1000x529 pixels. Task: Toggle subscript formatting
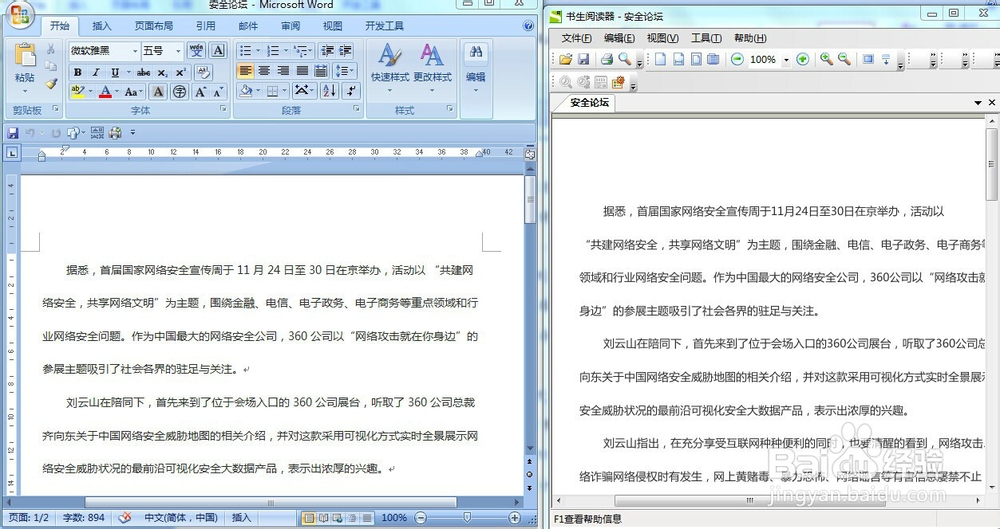tap(163, 72)
